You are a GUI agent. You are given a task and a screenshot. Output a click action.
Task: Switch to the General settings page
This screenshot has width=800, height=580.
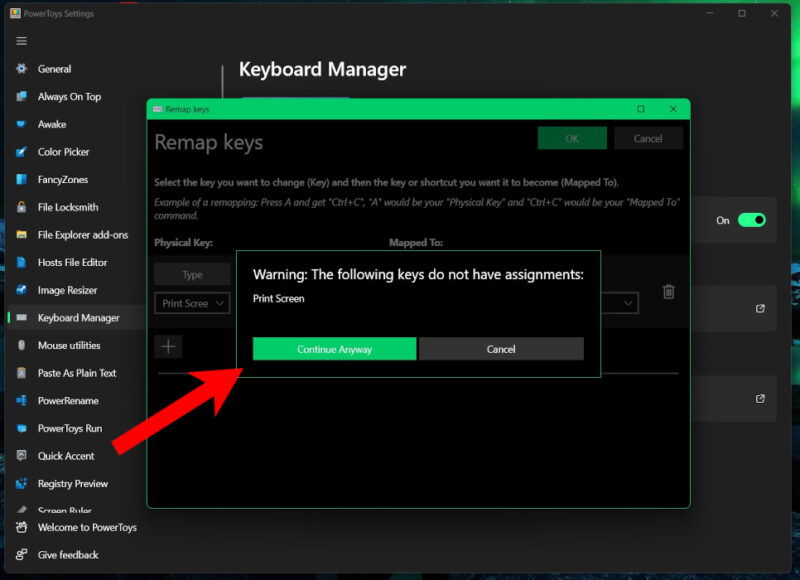(x=22, y=69)
